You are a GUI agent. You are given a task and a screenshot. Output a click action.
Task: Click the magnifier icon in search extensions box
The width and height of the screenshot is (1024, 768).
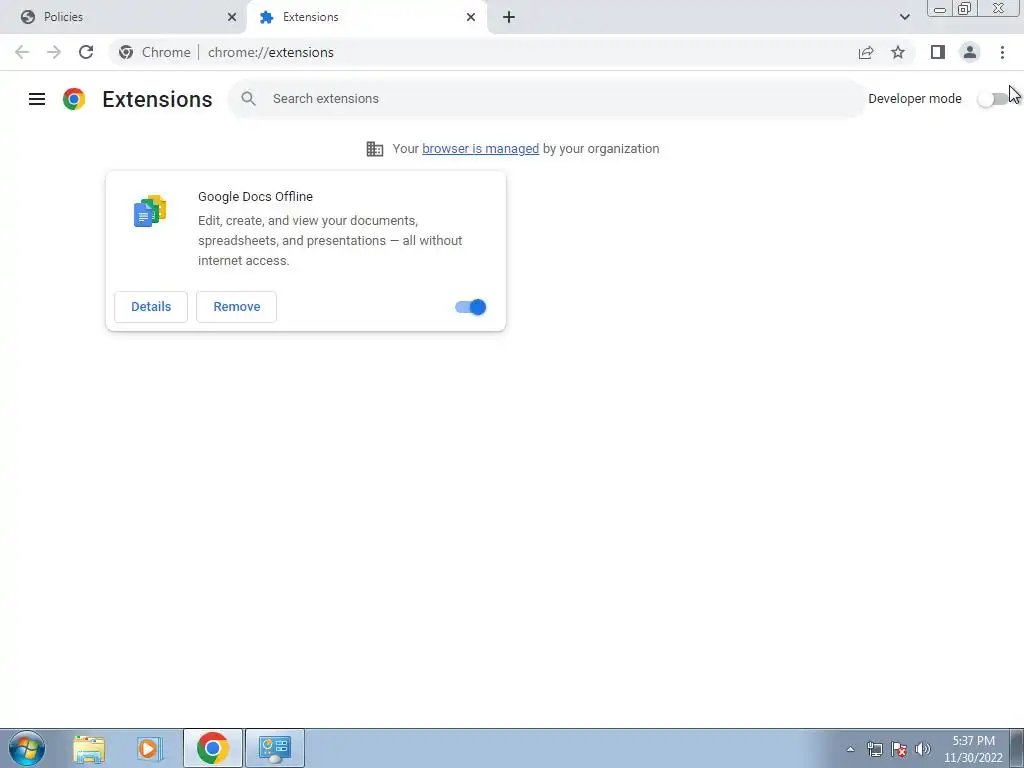point(248,99)
